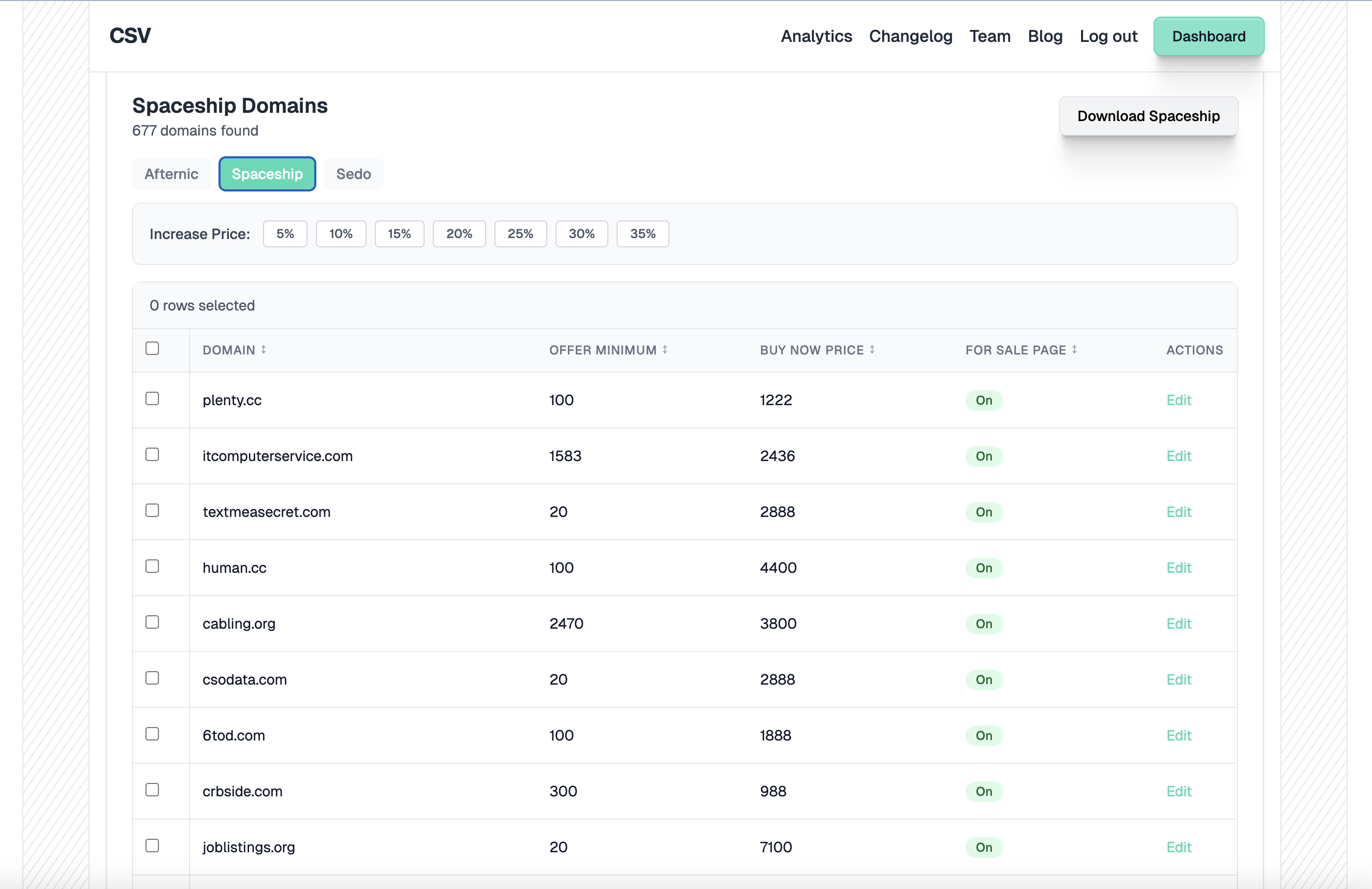The height and width of the screenshot is (889, 1372).
Task: Open the Team nav link
Action: coord(990,36)
